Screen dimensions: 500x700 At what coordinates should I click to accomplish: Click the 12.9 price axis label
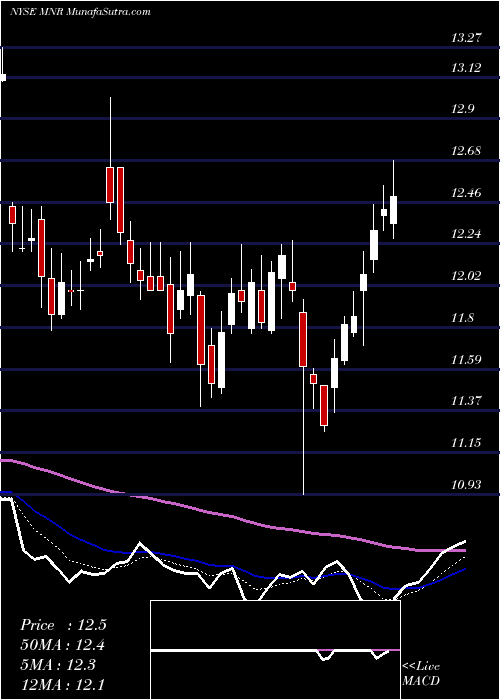pos(463,109)
